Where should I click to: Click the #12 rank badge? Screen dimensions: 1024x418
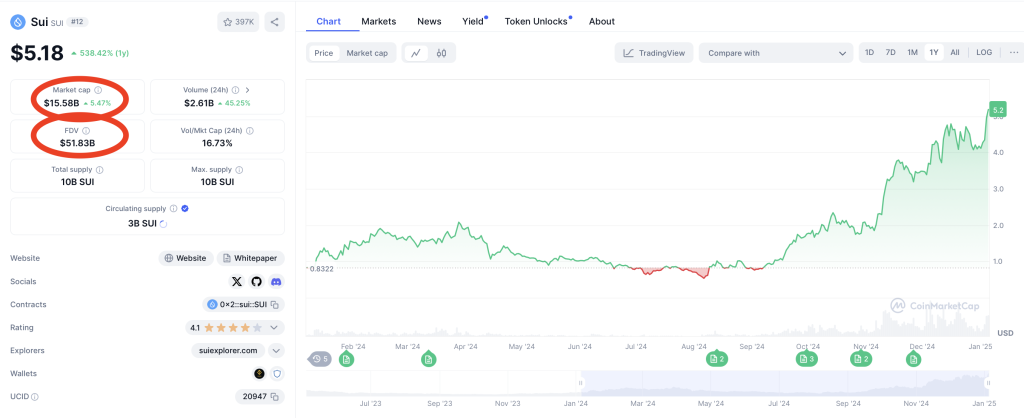[x=77, y=22]
